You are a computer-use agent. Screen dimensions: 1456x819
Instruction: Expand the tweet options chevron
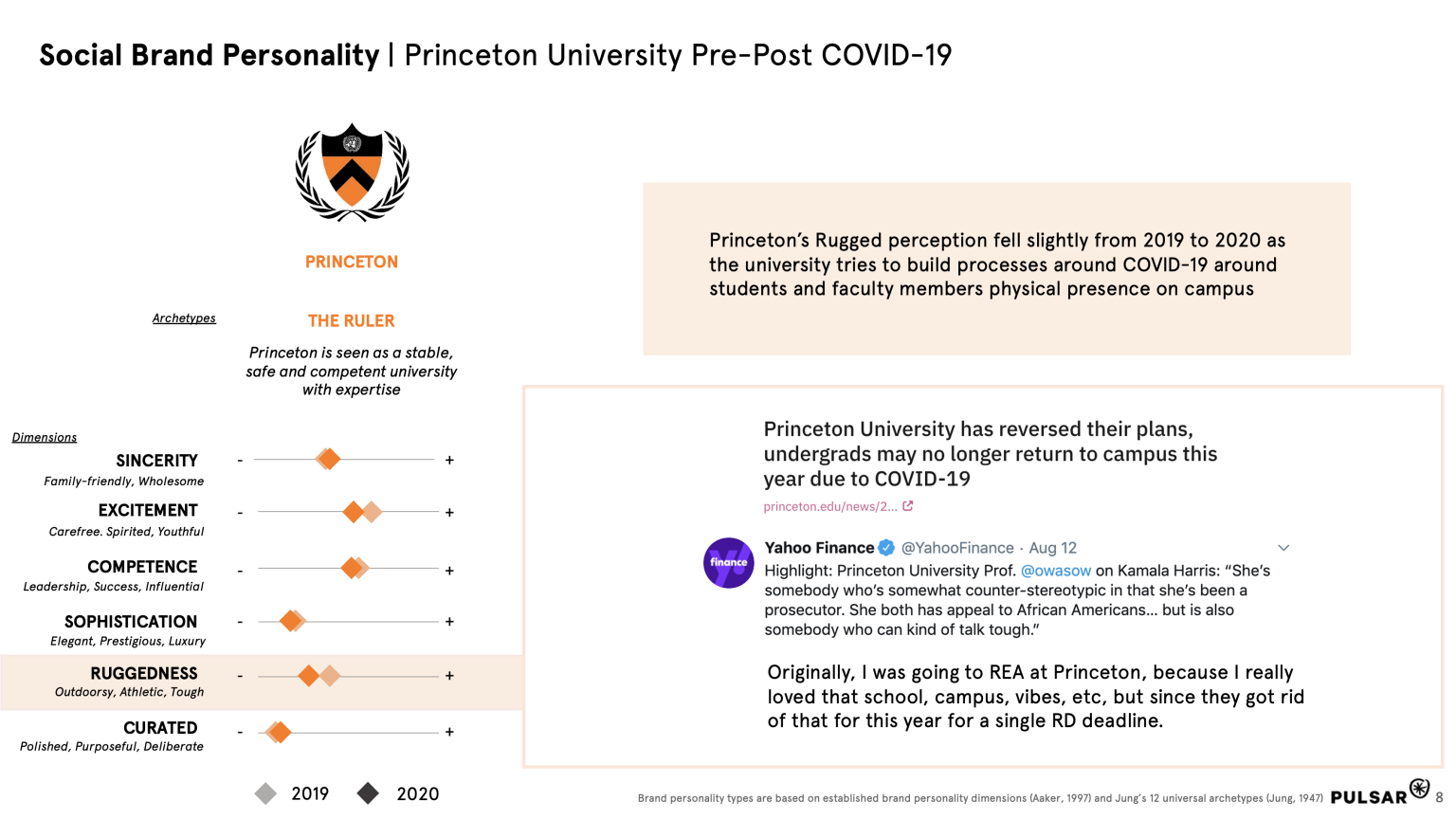(1283, 548)
